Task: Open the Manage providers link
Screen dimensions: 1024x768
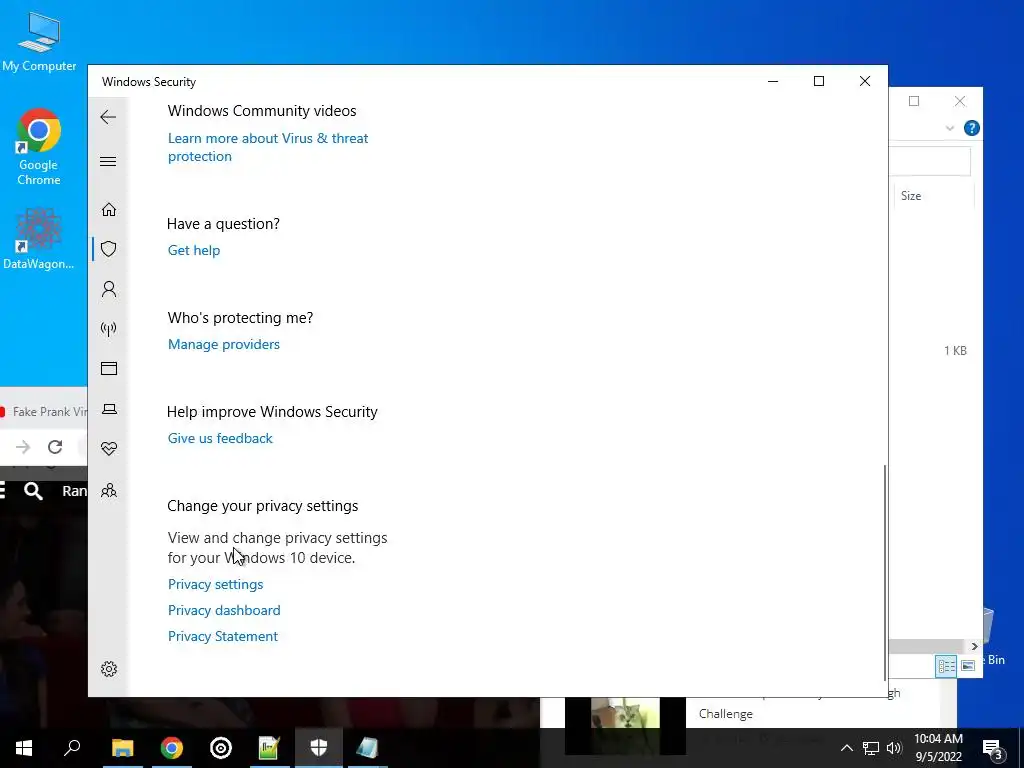Action: click(223, 344)
